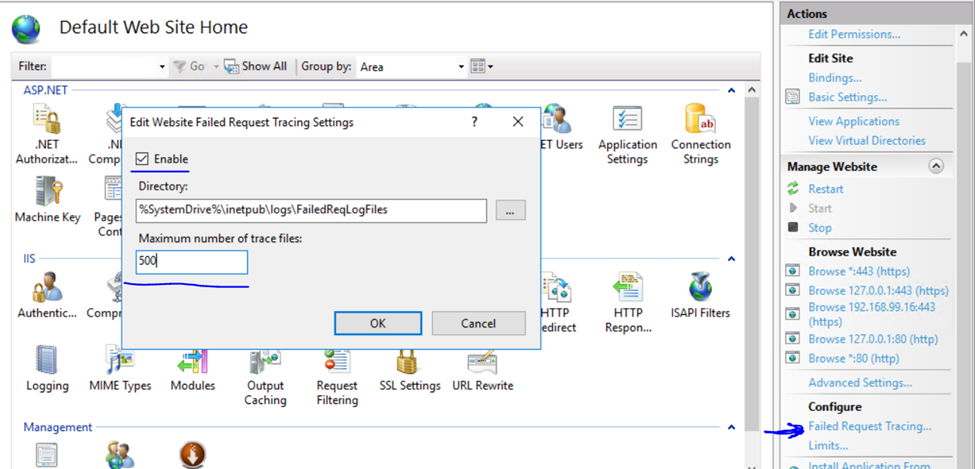Toggle the Enable checkbox in dialog

coord(144,159)
